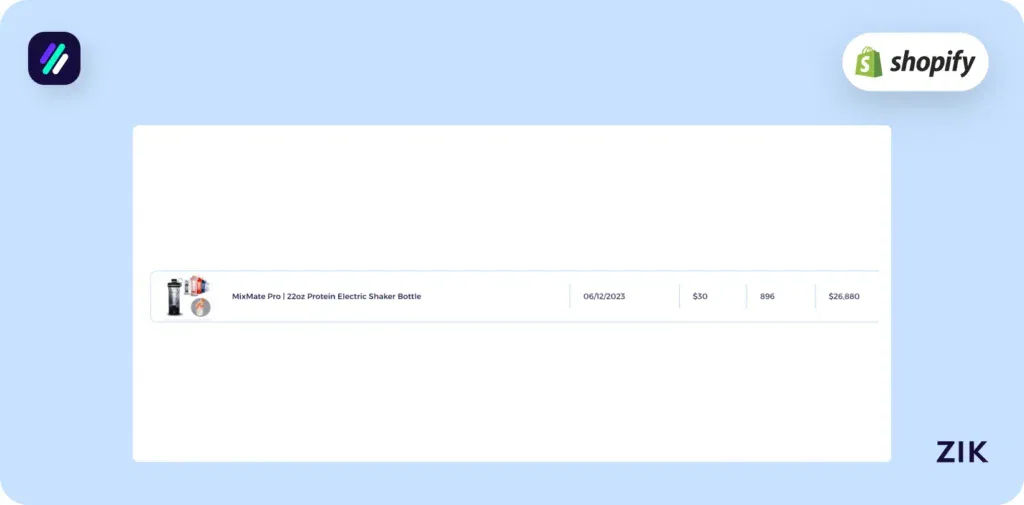Click the ZIK Analytics striped app icon
This screenshot has width=1024, height=505.
click(x=54, y=58)
